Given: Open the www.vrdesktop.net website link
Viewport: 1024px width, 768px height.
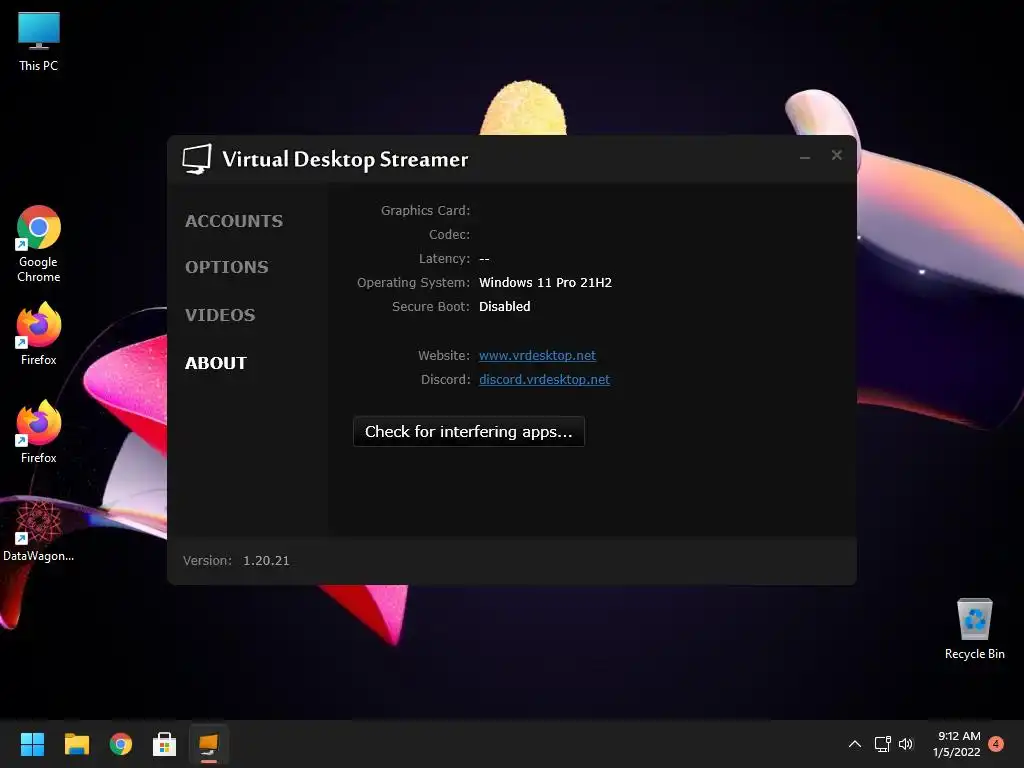Looking at the screenshot, I should pos(537,355).
